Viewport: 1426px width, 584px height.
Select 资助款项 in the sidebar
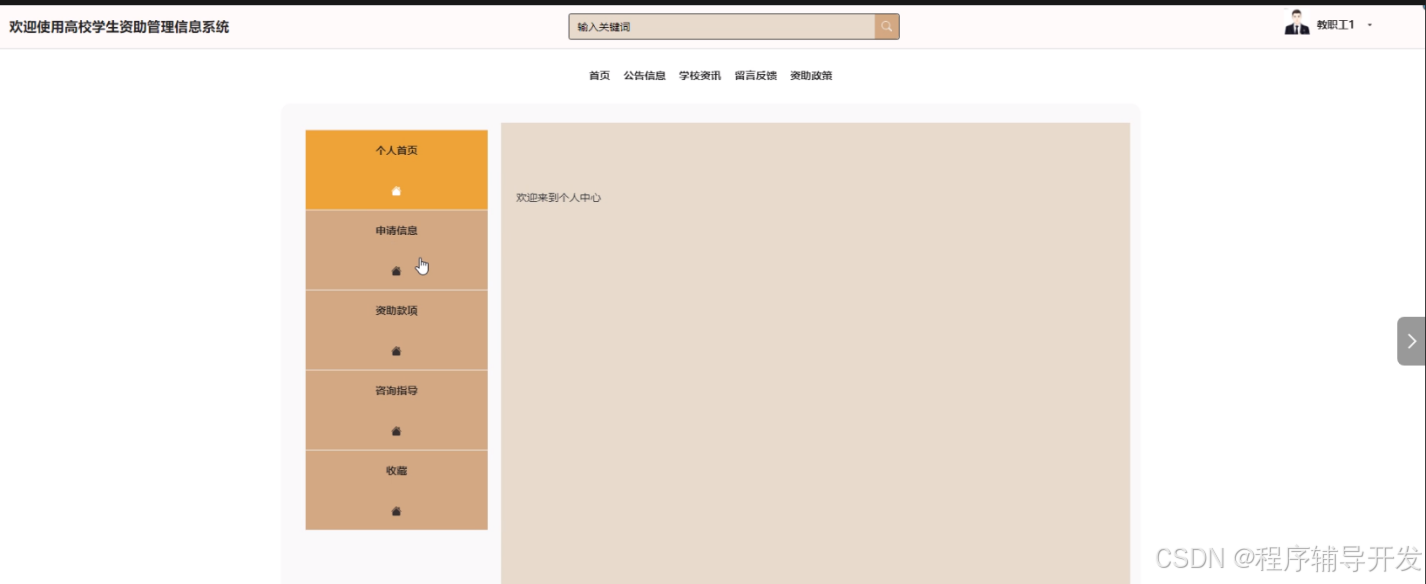[x=396, y=330]
